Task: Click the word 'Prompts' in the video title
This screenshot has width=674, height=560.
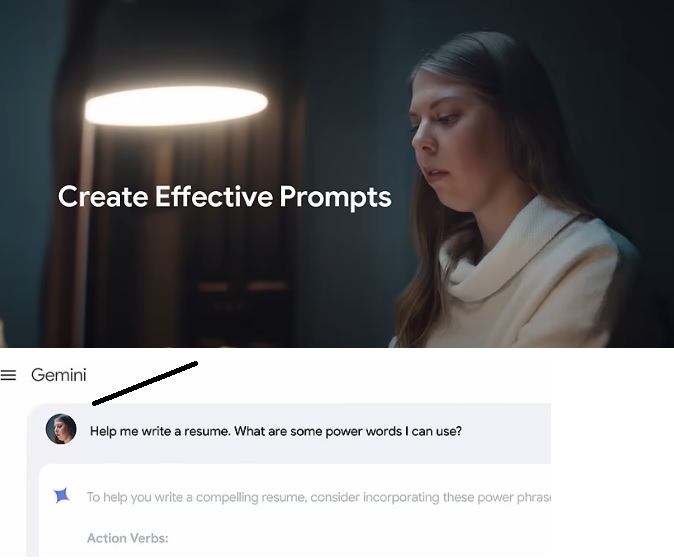Action: pyautogui.click(x=335, y=198)
